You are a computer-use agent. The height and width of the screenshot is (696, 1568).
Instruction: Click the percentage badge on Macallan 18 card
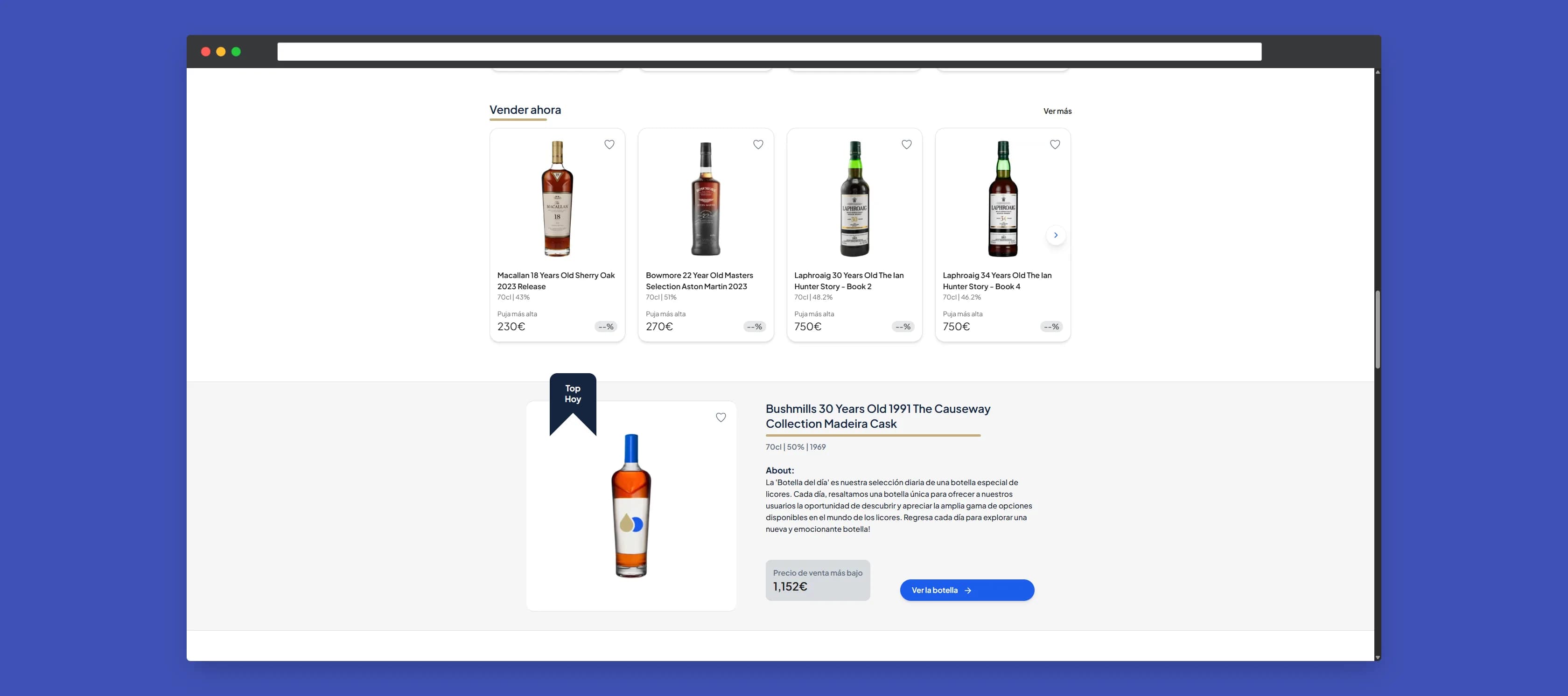pos(606,327)
